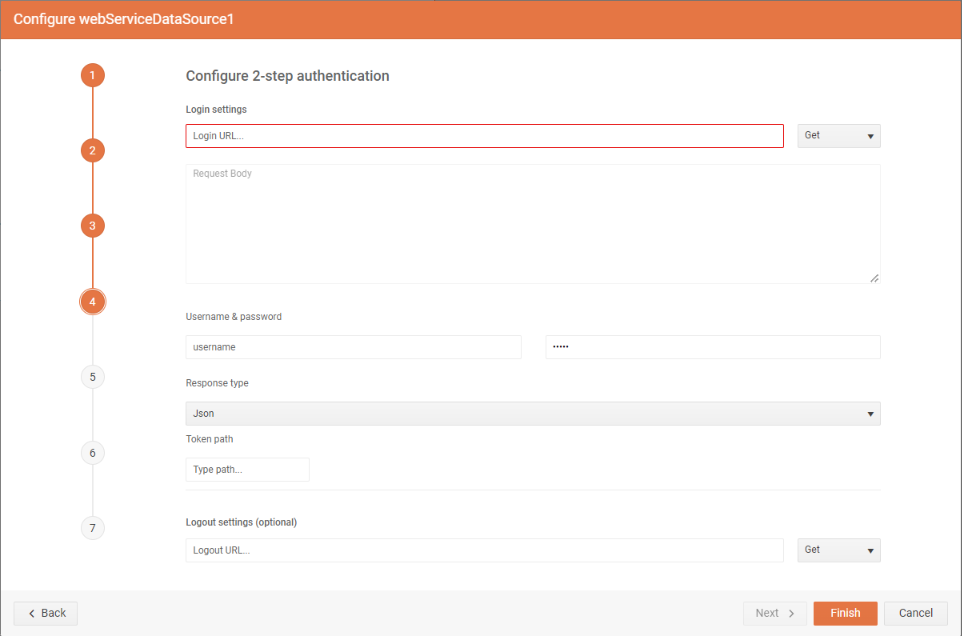The image size is (962, 636).
Task: Open the Get method dropdown beside Login URL
Action: tap(838, 135)
